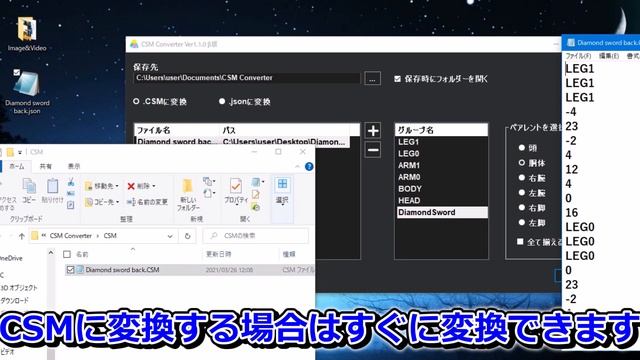Click the up-arrow navigation button in Explorer
Image resolution: width=640 pixels, height=360 pixels.
[x=22, y=236]
